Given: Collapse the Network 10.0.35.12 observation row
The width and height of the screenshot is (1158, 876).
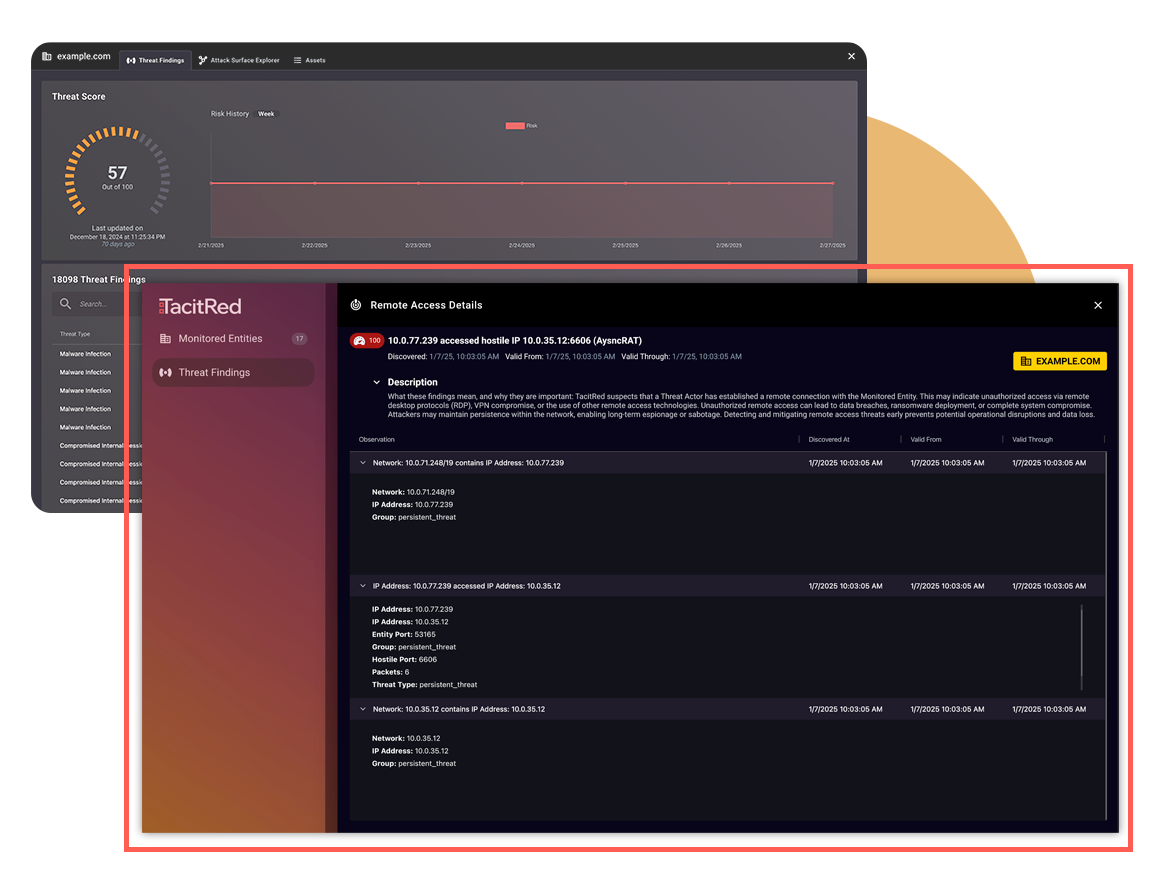Looking at the screenshot, I should pos(363,709).
